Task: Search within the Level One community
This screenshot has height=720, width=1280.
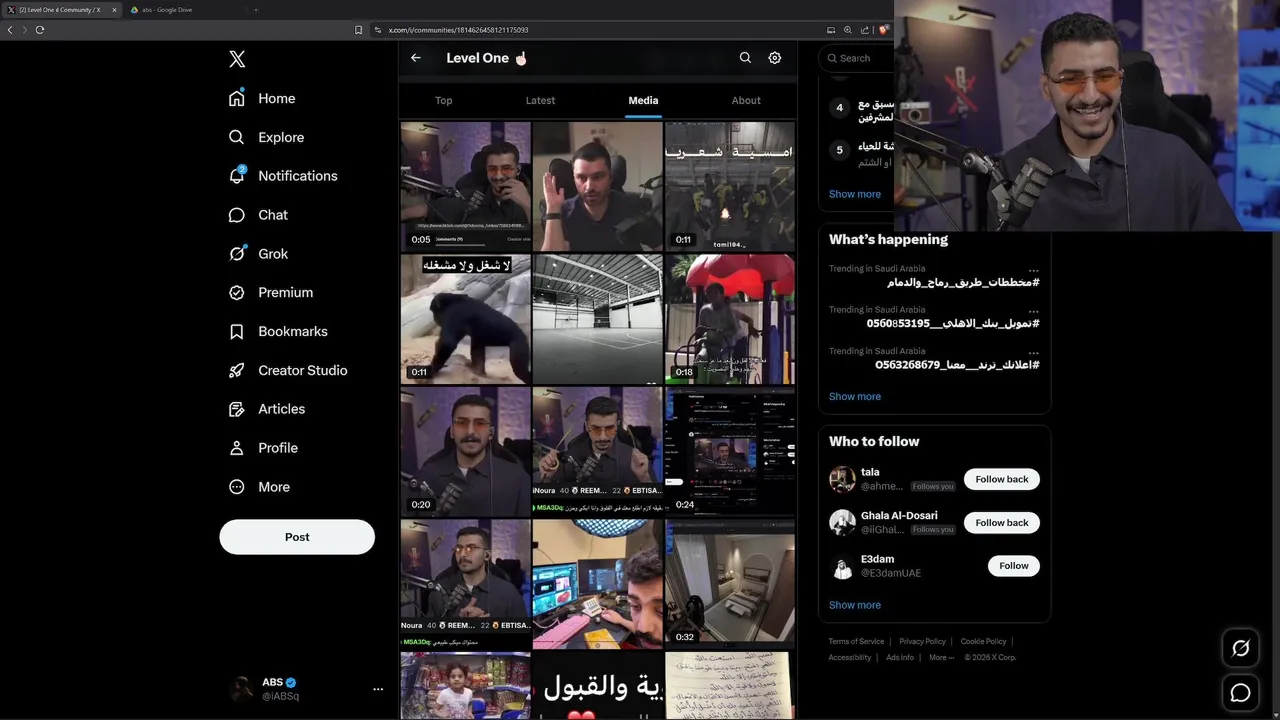Action: (x=745, y=58)
